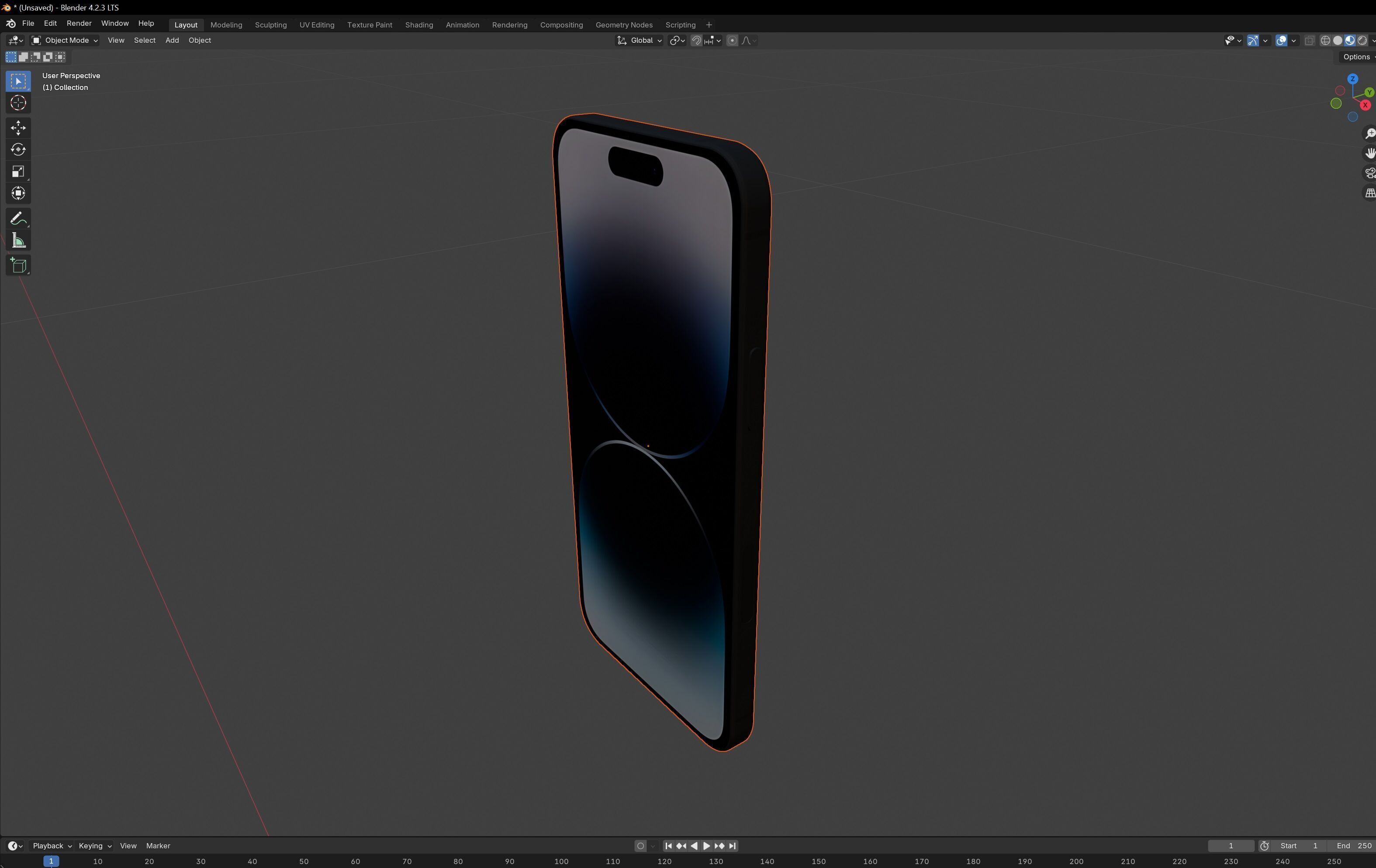
Task: Switch to material preview shading
Action: (1350, 41)
